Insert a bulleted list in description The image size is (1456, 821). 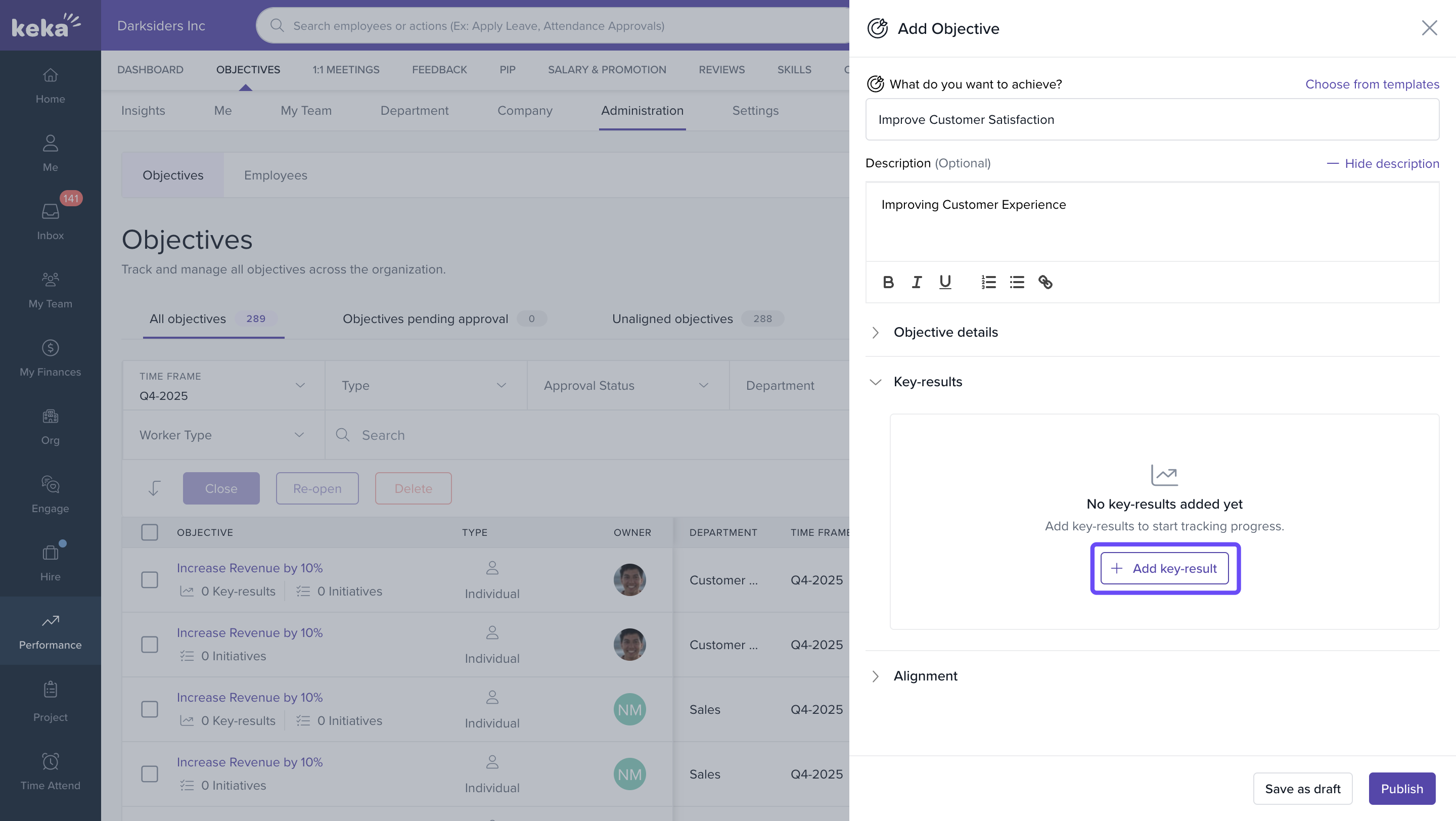click(x=1016, y=282)
